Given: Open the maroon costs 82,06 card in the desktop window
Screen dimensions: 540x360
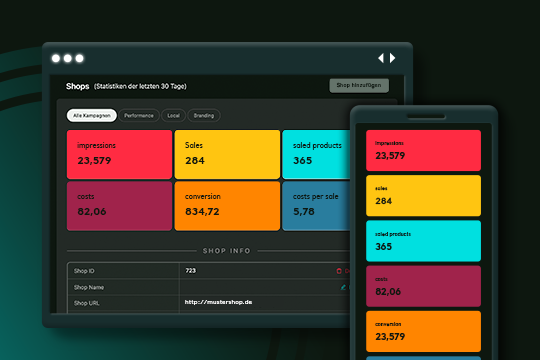Looking at the screenshot, I should point(119,206).
